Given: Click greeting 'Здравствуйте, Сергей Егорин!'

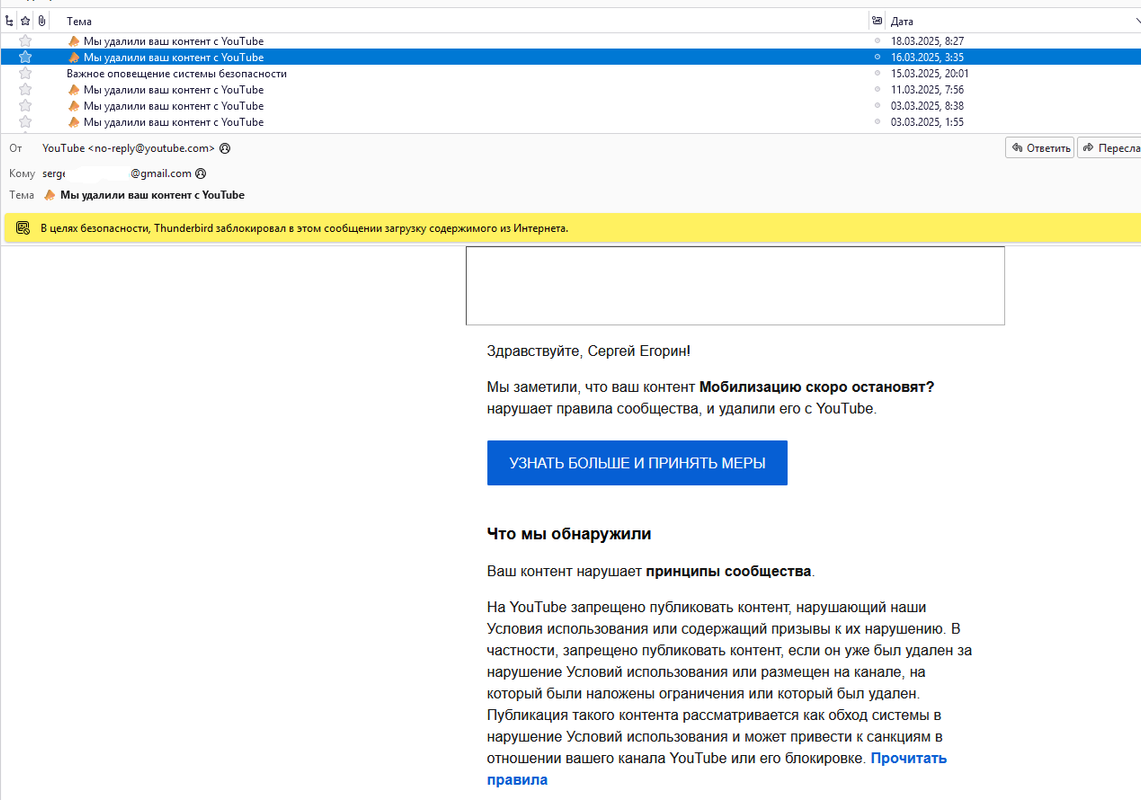Looking at the screenshot, I should [588, 351].
